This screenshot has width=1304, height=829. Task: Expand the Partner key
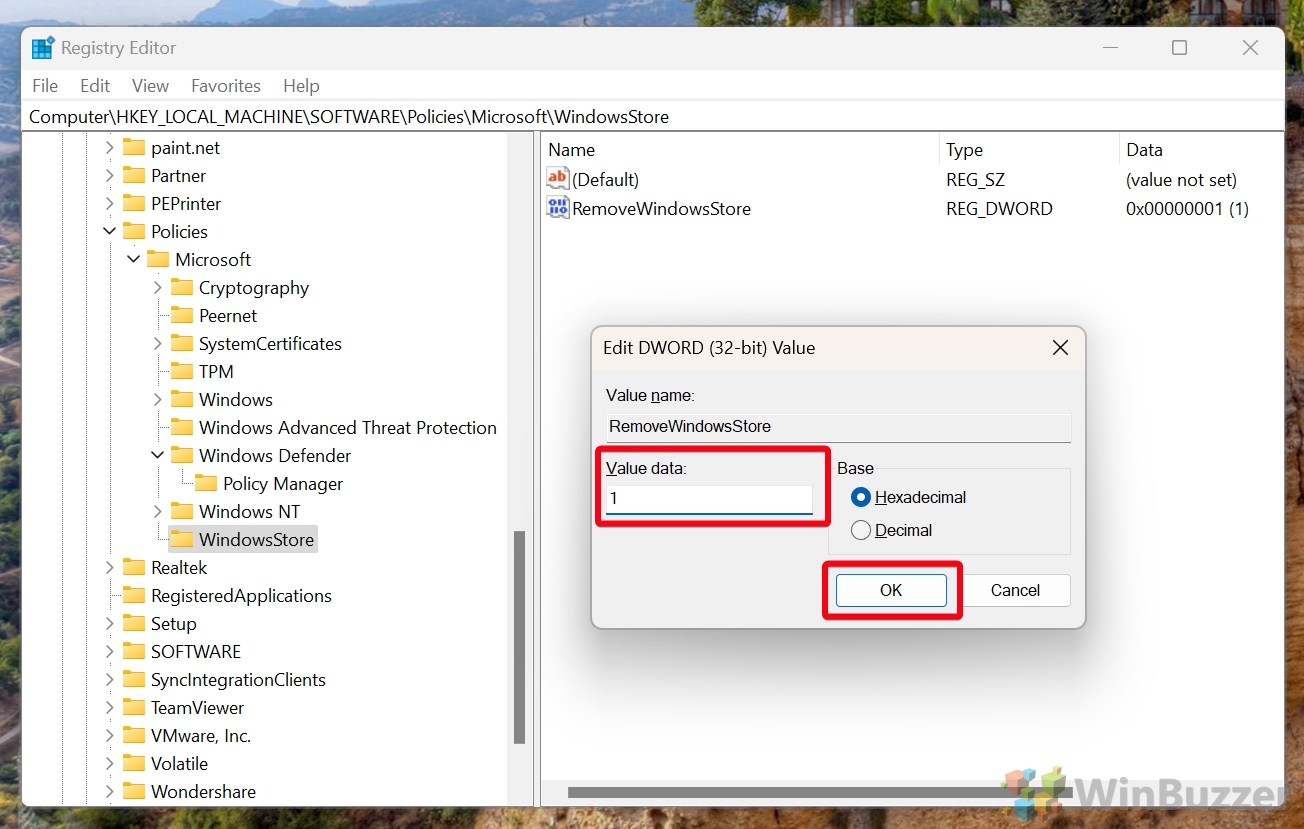pyautogui.click(x=110, y=175)
